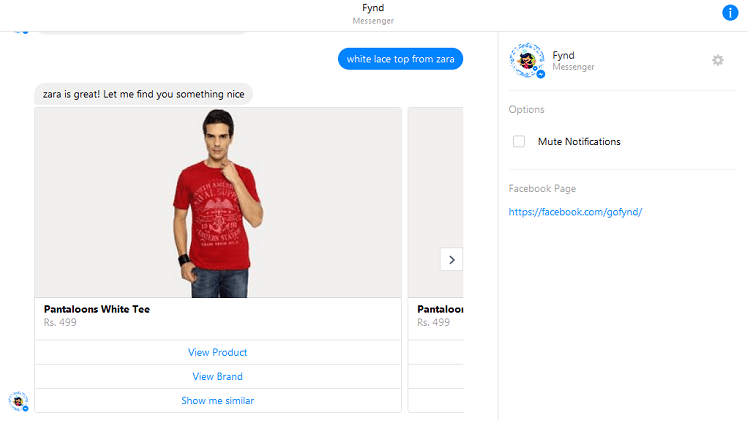
Task: Enable the Mute Notifications checkbox
Action: tap(519, 141)
